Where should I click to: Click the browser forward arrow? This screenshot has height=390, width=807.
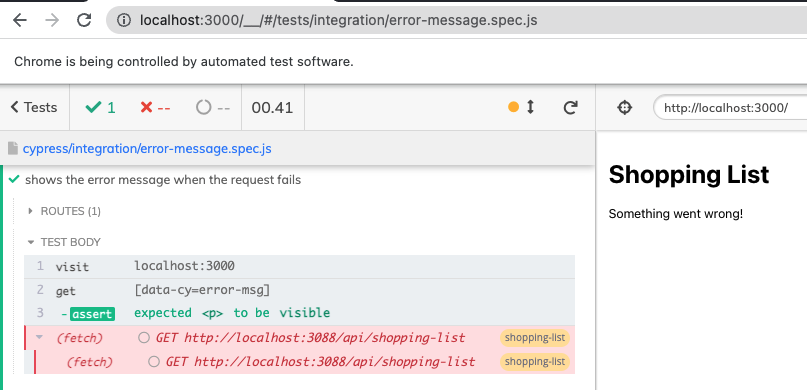(52, 20)
